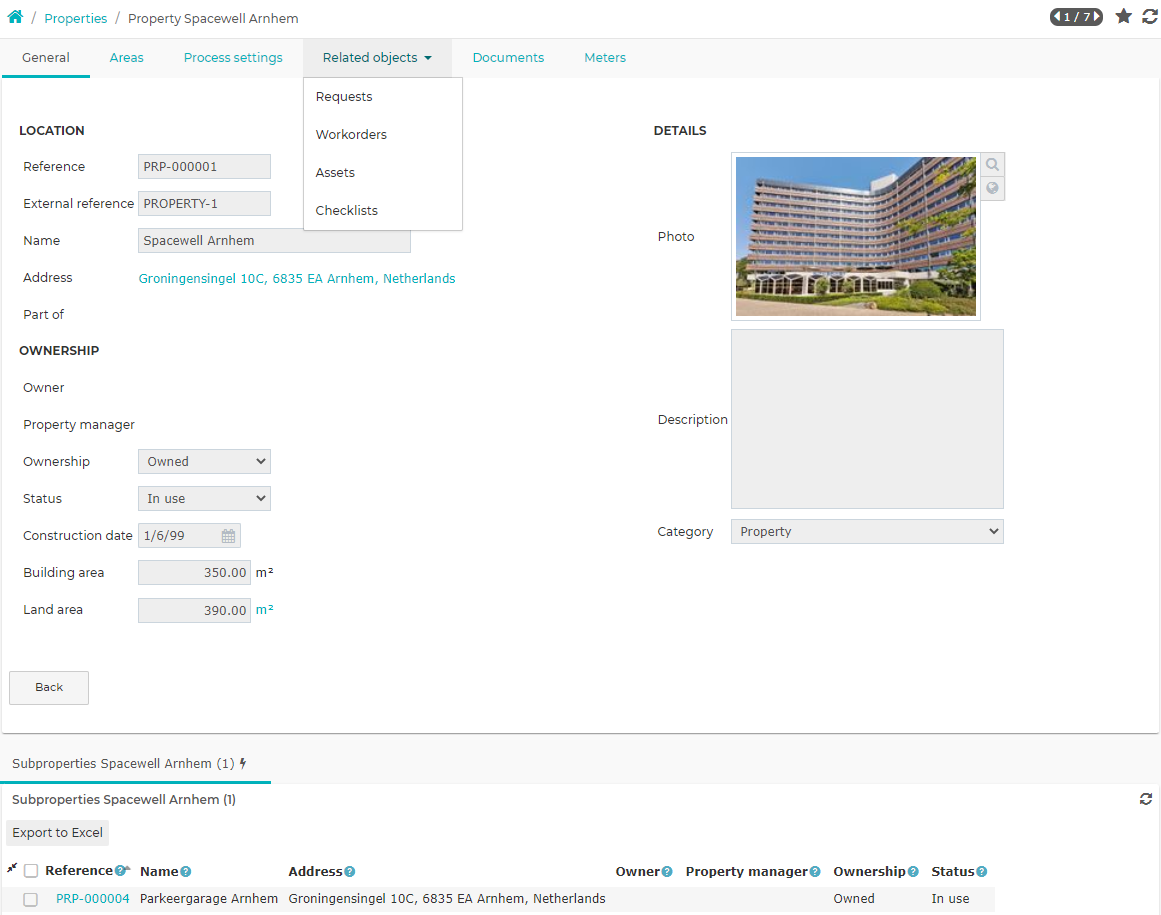The width and height of the screenshot is (1161, 915).
Task: Click the Name field Spacewell Arnhem
Action: point(274,241)
